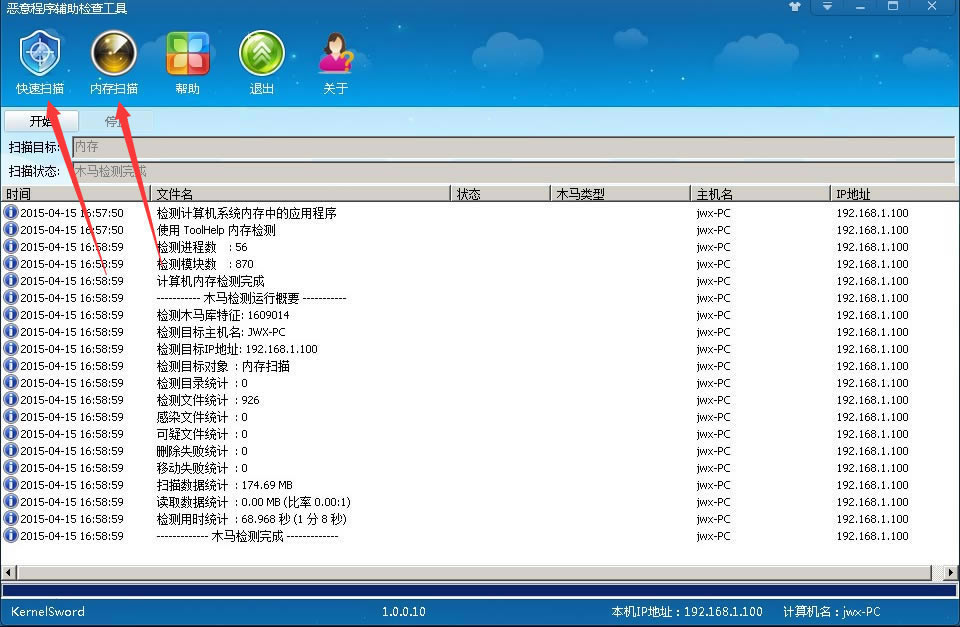This screenshot has width=960, height=627.
Task: Select row 检测进程数 : 56
Action: pyautogui.click(x=480, y=247)
